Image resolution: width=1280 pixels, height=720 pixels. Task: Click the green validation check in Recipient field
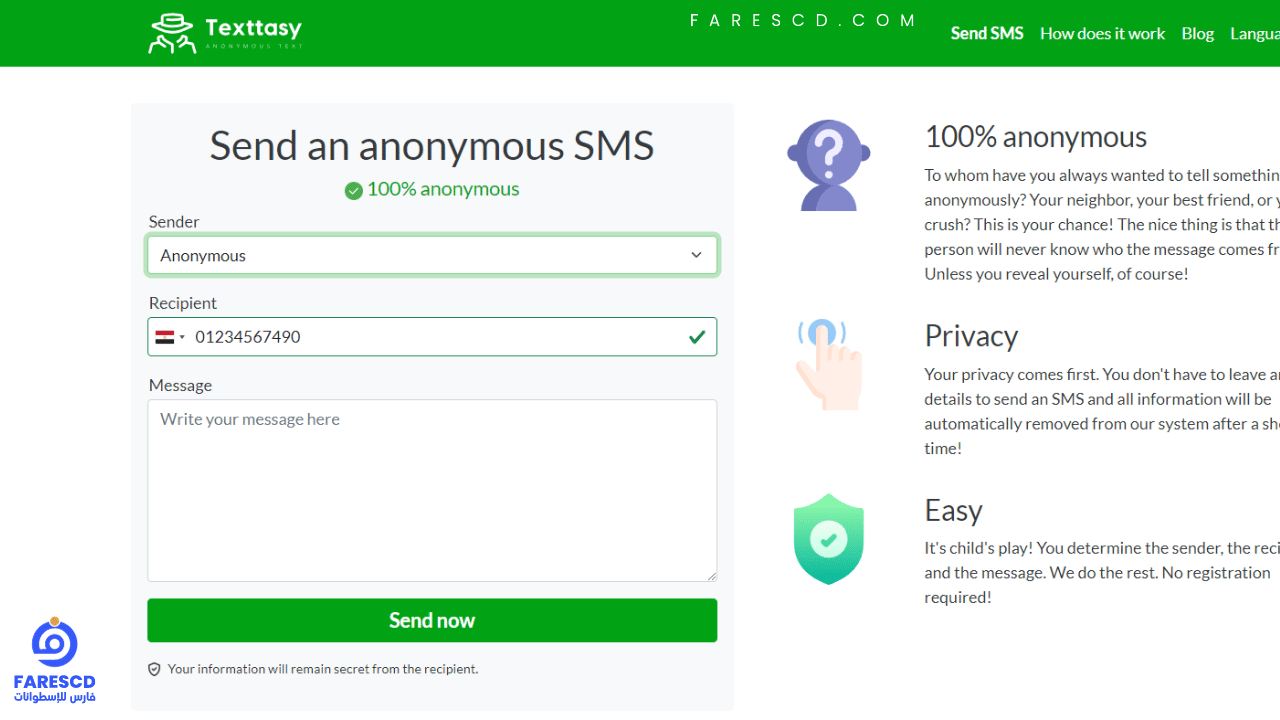coord(697,337)
